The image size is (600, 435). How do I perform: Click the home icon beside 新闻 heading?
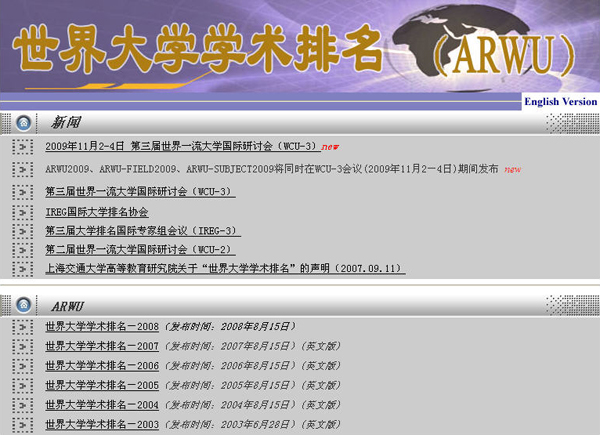click(x=24, y=123)
